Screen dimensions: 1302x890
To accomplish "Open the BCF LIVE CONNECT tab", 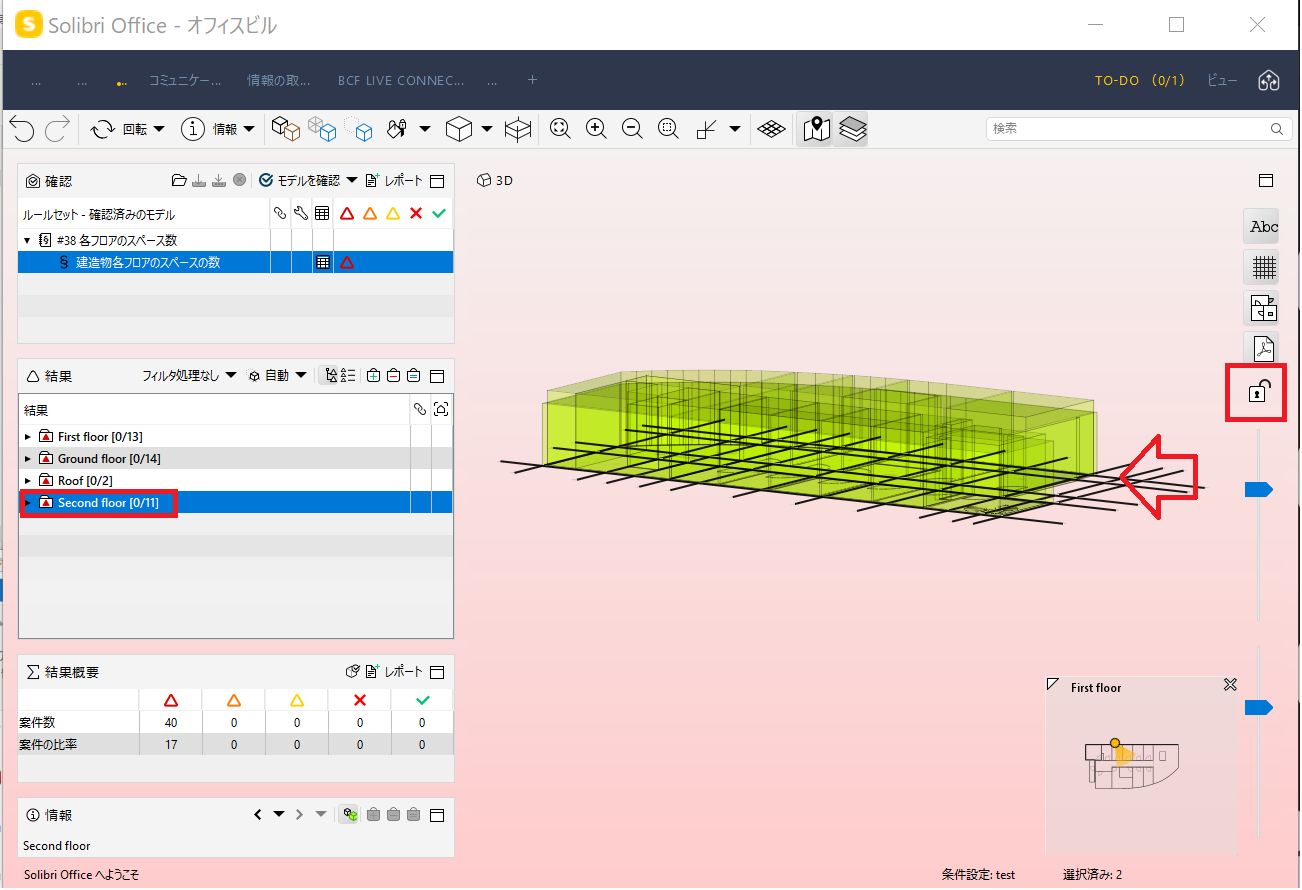I will pyautogui.click(x=401, y=80).
